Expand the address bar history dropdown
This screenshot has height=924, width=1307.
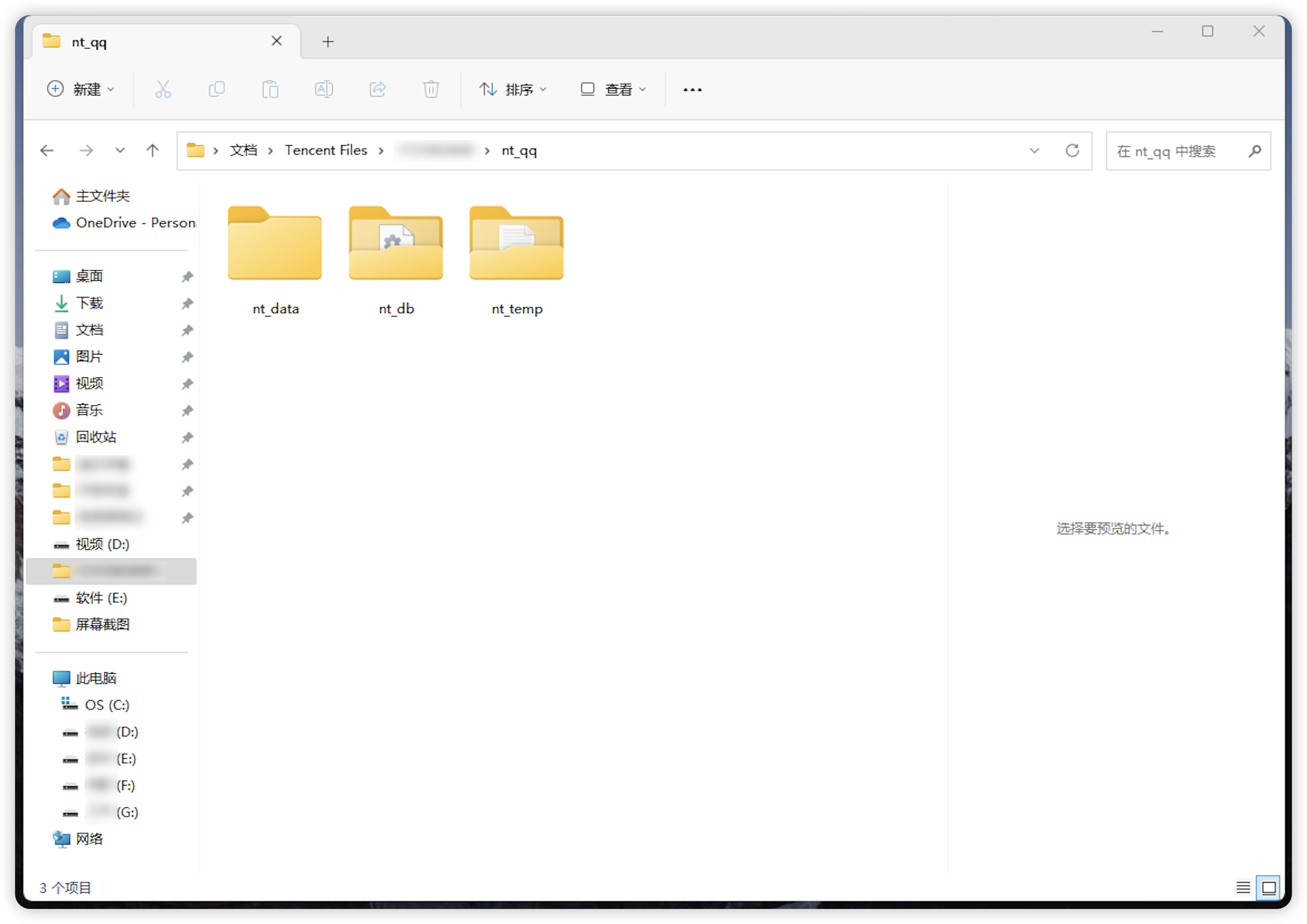pos(1034,151)
